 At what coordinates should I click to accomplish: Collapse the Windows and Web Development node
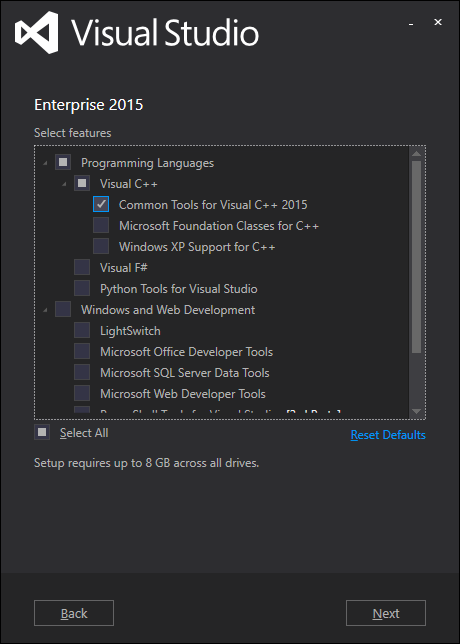45,310
